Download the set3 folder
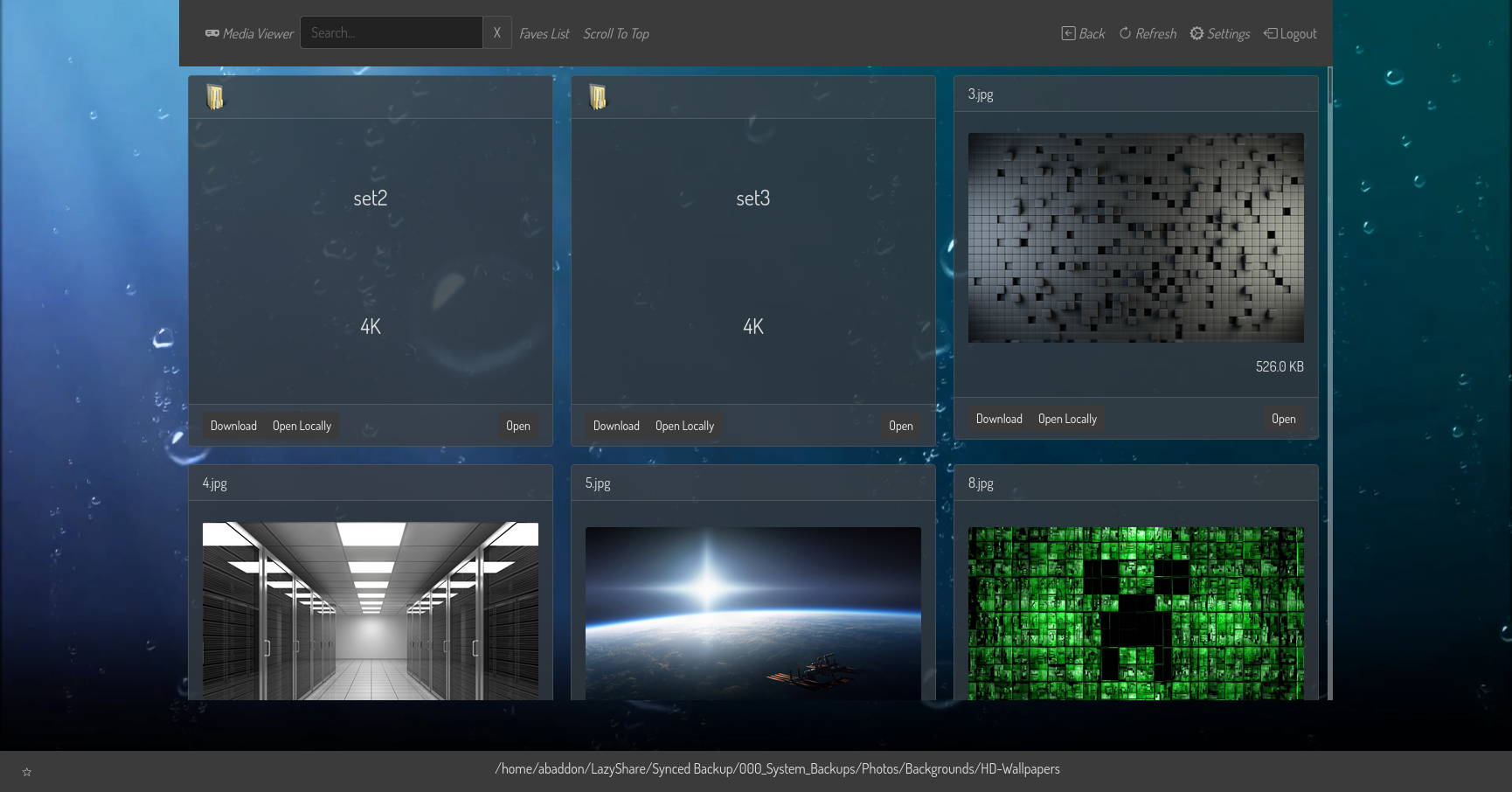1512x792 pixels. click(x=616, y=426)
